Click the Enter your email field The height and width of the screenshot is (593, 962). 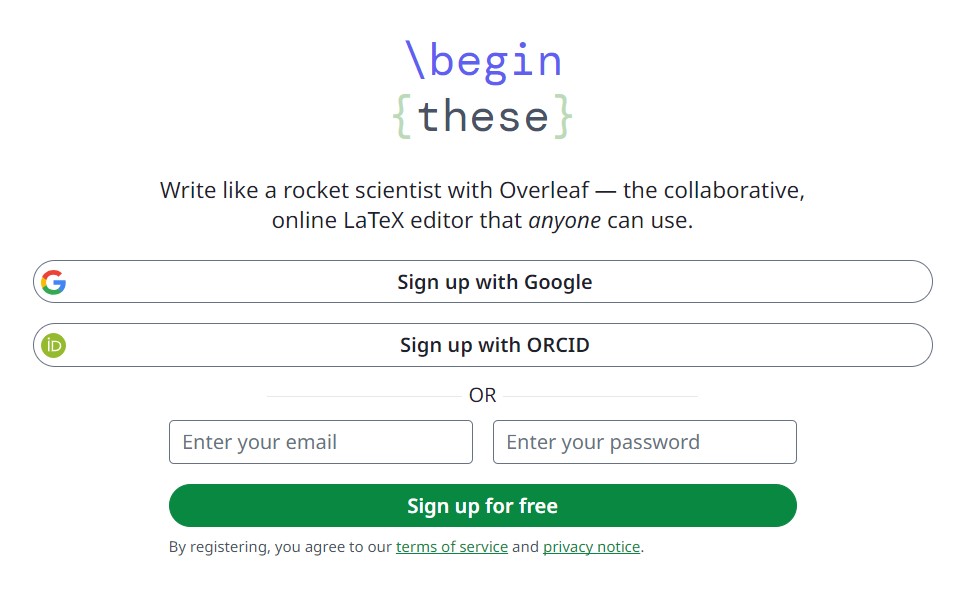[320, 442]
